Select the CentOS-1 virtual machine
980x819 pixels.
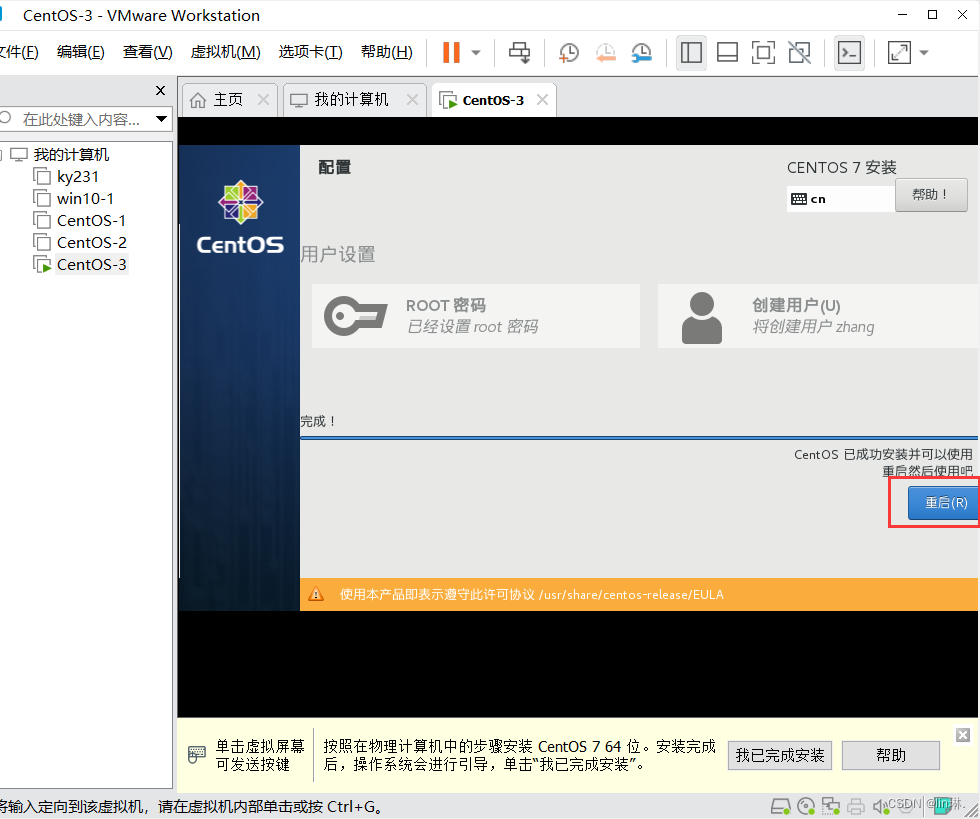(91, 221)
